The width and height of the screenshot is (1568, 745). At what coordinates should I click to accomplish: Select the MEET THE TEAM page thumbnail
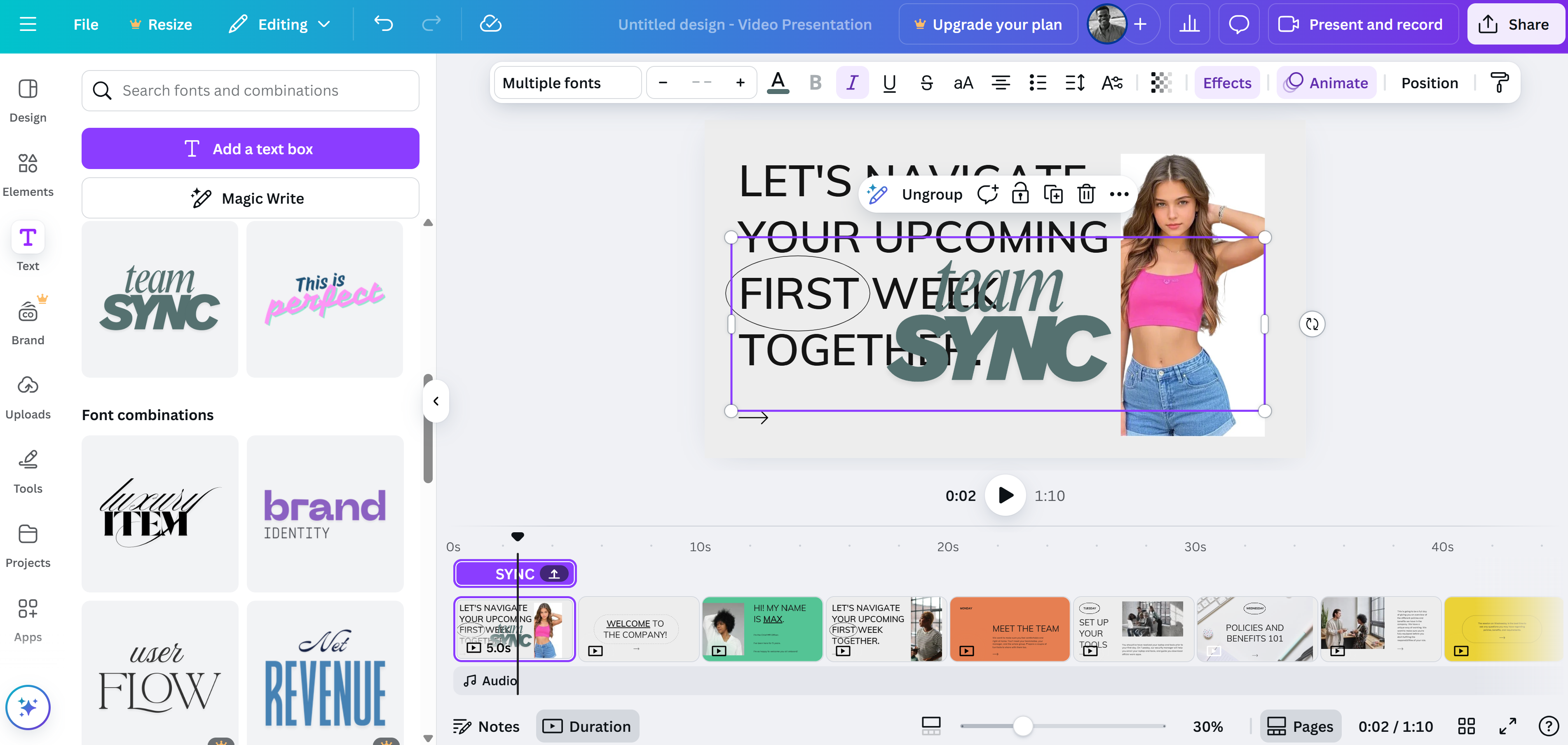pos(1009,629)
